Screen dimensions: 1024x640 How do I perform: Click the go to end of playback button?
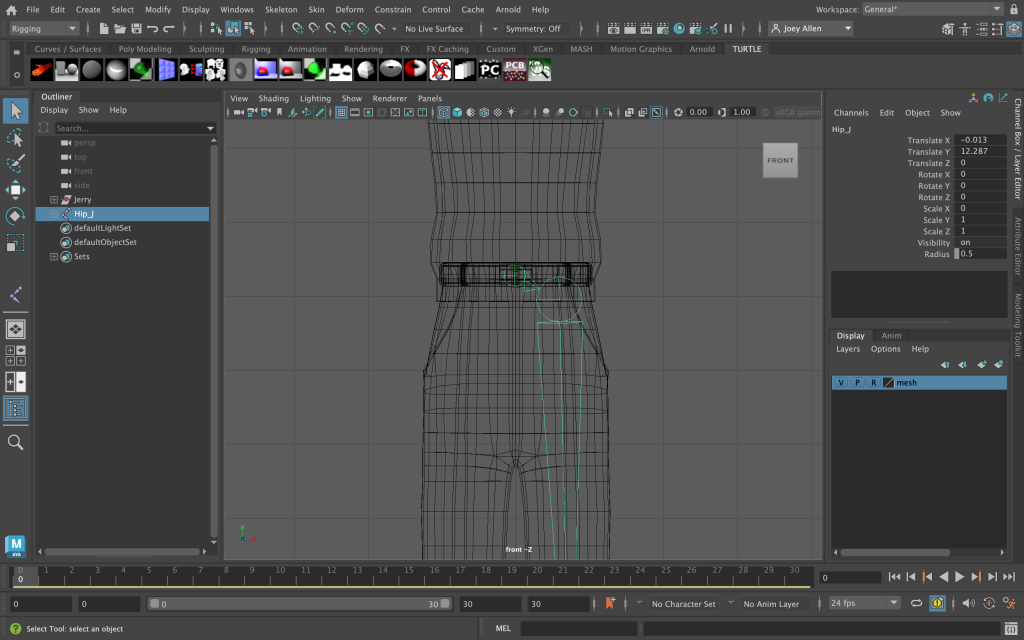click(1008, 577)
